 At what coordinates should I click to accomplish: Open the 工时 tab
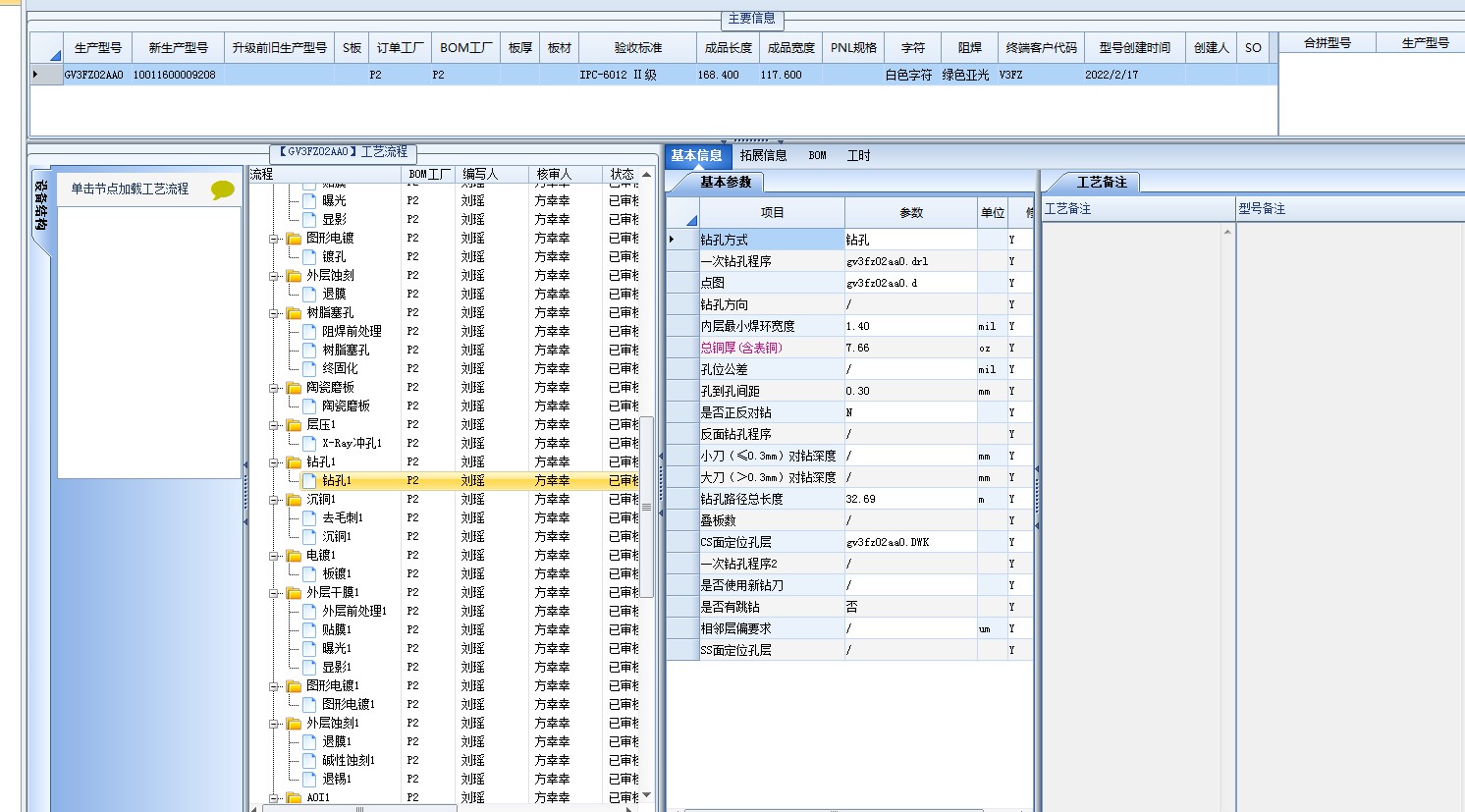(x=858, y=155)
